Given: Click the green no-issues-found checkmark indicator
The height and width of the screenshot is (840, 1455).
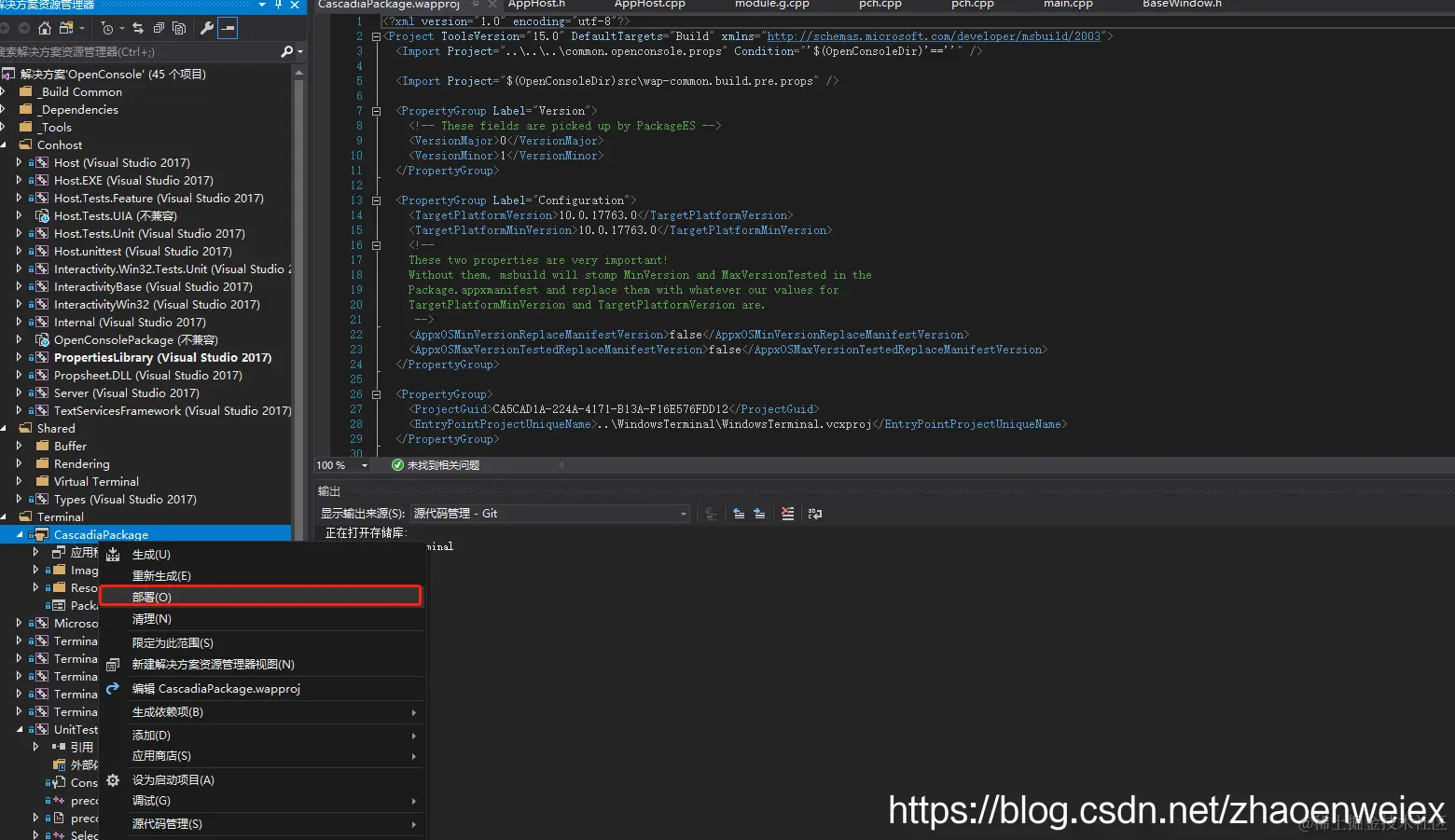Looking at the screenshot, I should (x=397, y=465).
